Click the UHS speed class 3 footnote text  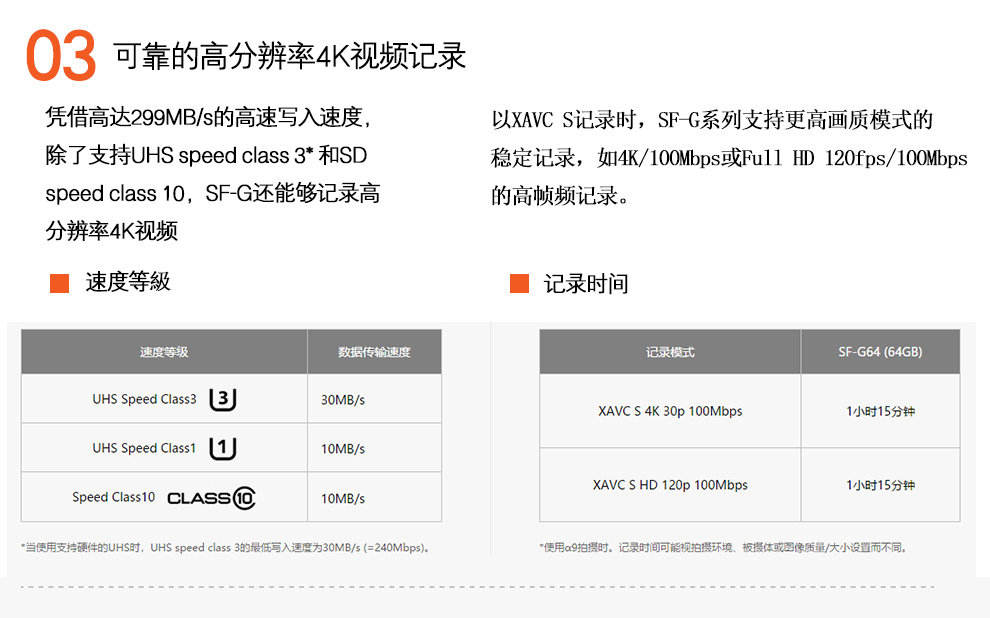pos(226,547)
